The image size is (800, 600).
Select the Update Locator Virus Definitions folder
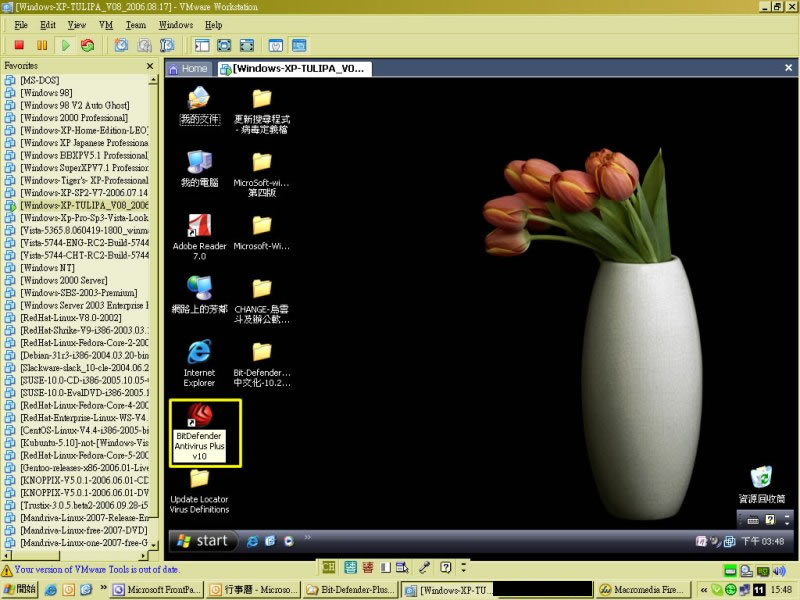pyautogui.click(x=199, y=491)
